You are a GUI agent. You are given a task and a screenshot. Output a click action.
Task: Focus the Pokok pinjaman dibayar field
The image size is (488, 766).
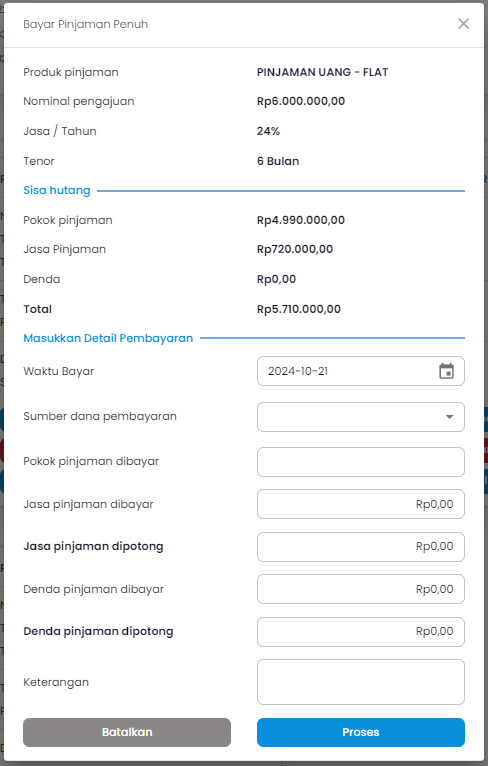[361, 462]
